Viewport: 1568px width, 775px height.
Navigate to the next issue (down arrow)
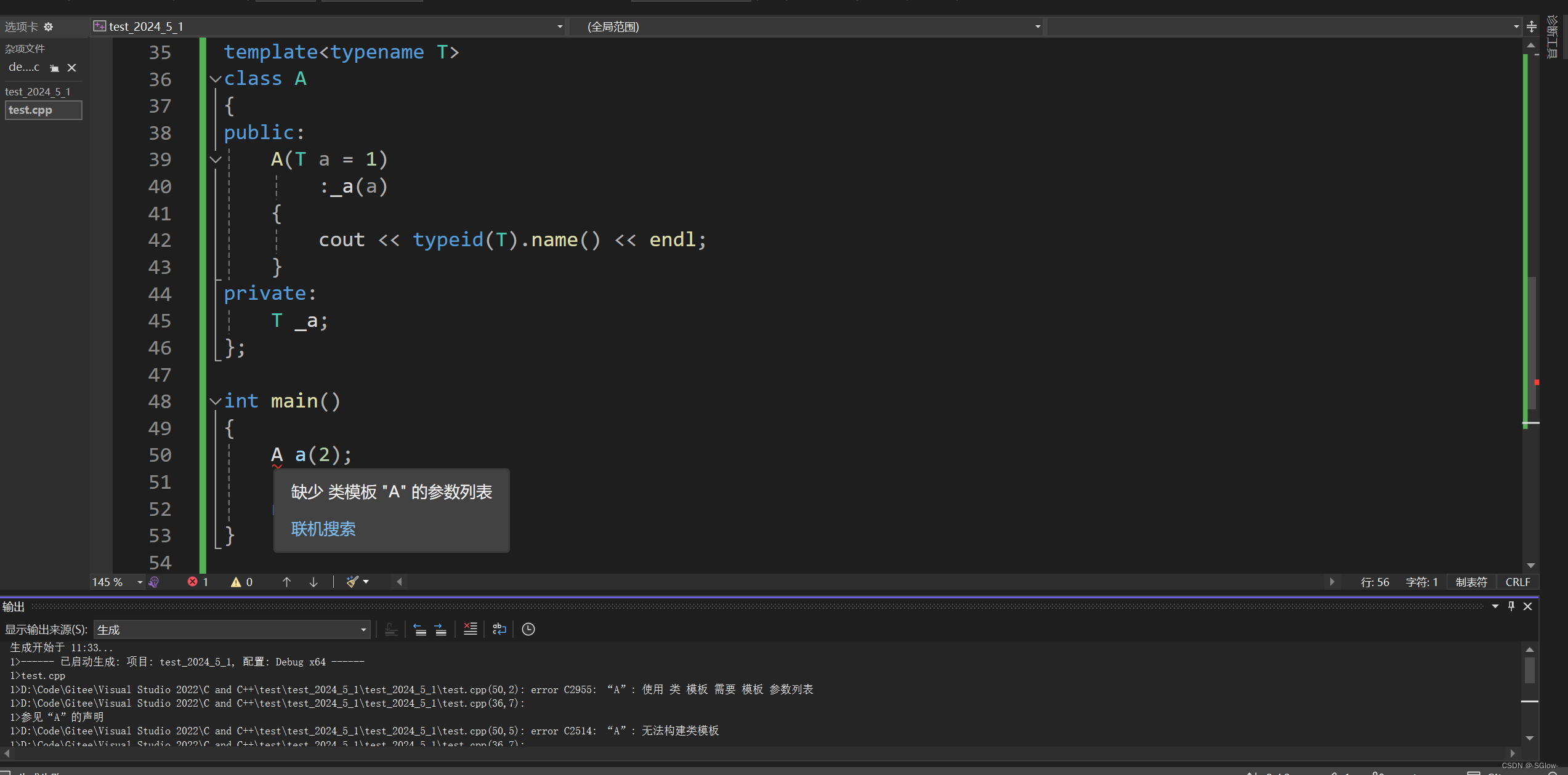pyautogui.click(x=313, y=582)
